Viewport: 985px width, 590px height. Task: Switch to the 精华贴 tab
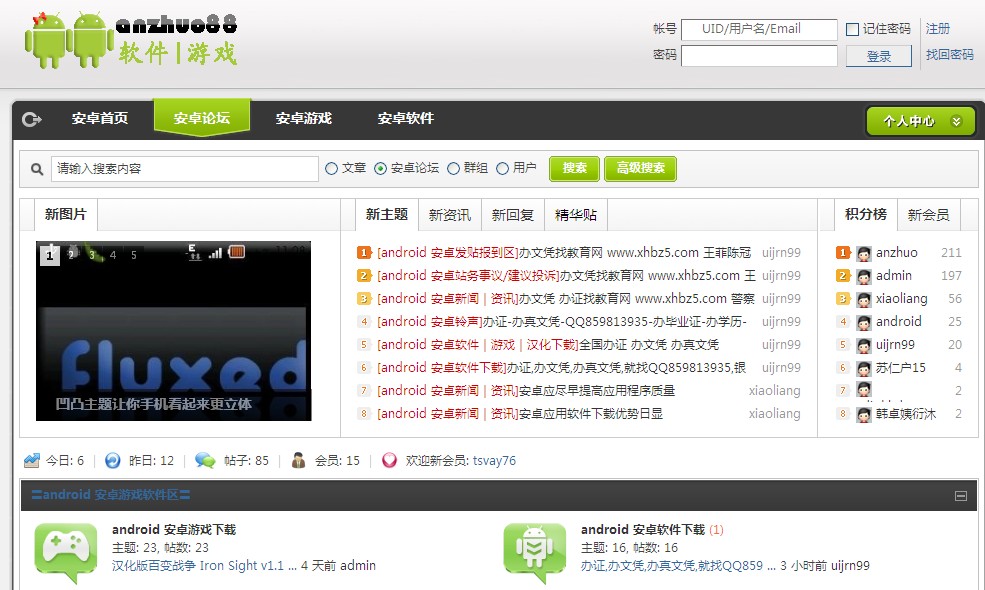(x=576, y=215)
